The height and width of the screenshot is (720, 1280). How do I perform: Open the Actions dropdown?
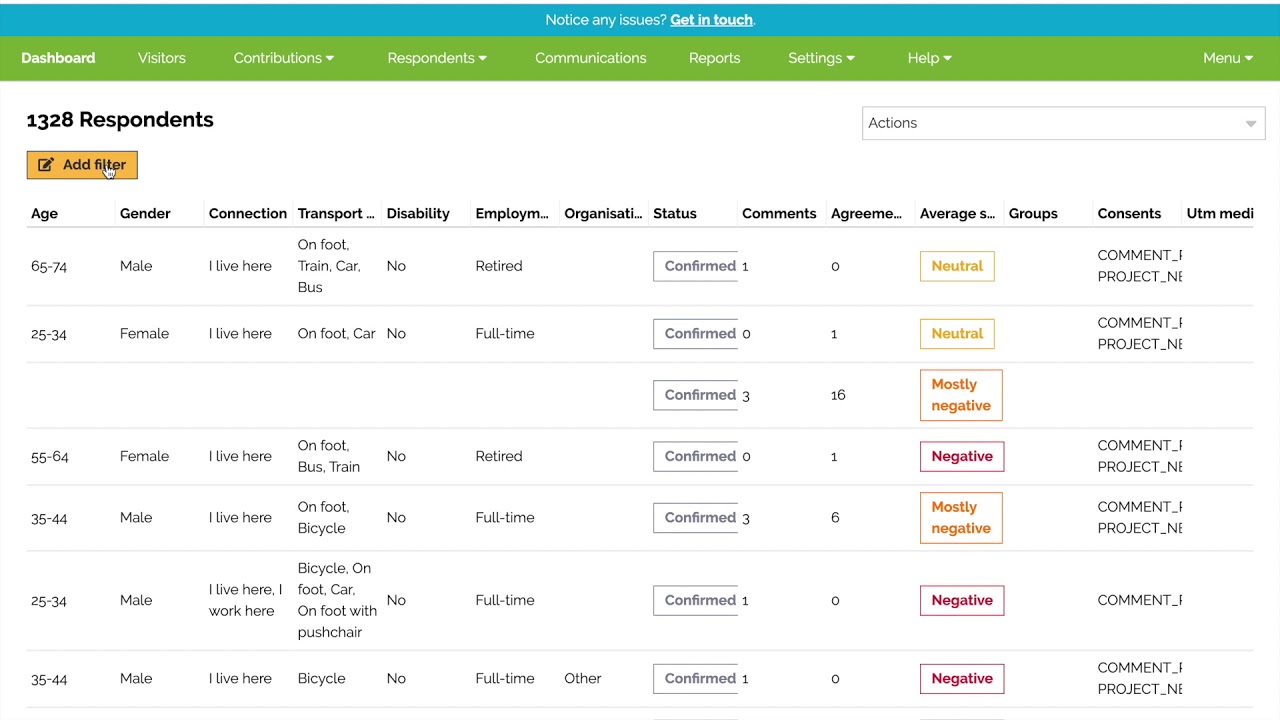(1063, 123)
